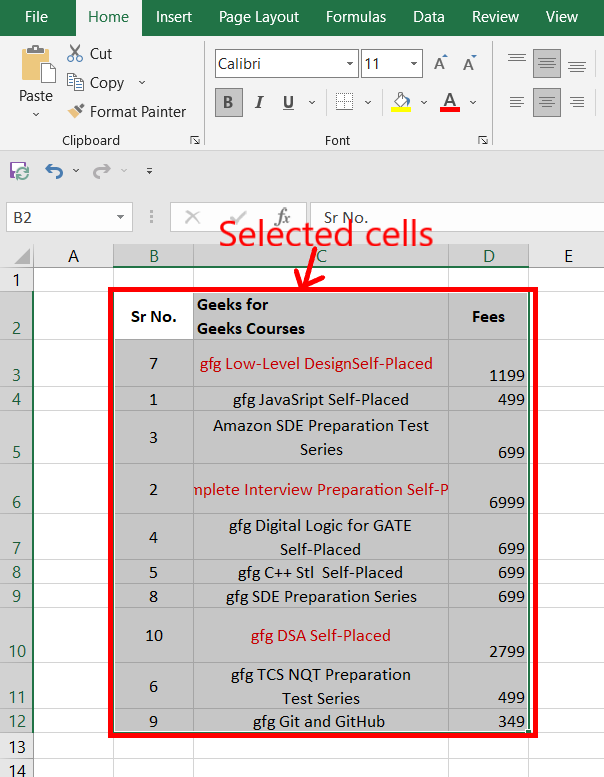Screen dimensions: 604x777
Task: Open the File tab
Action: tap(36, 17)
